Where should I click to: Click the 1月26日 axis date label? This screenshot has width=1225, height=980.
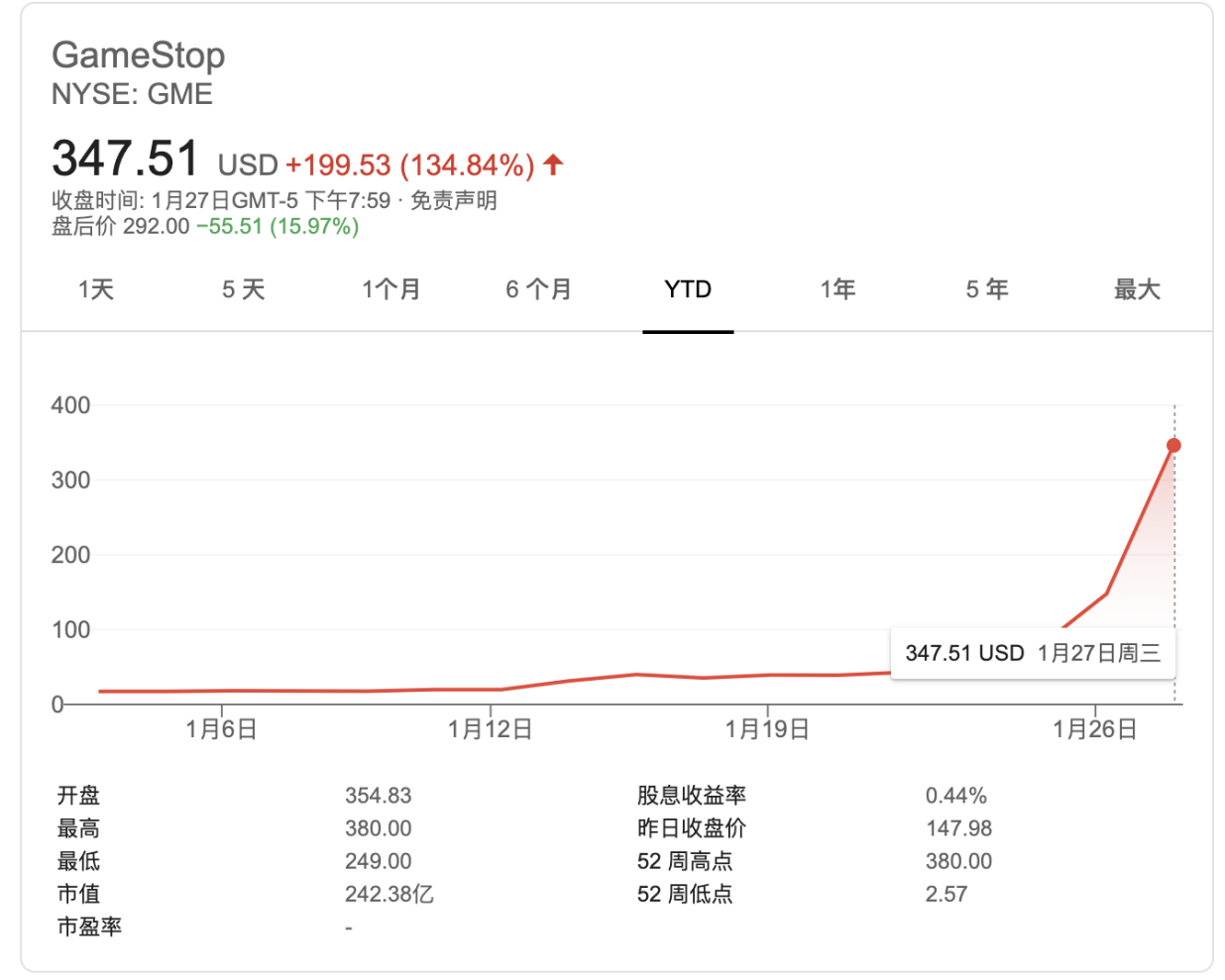coord(1095,730)
